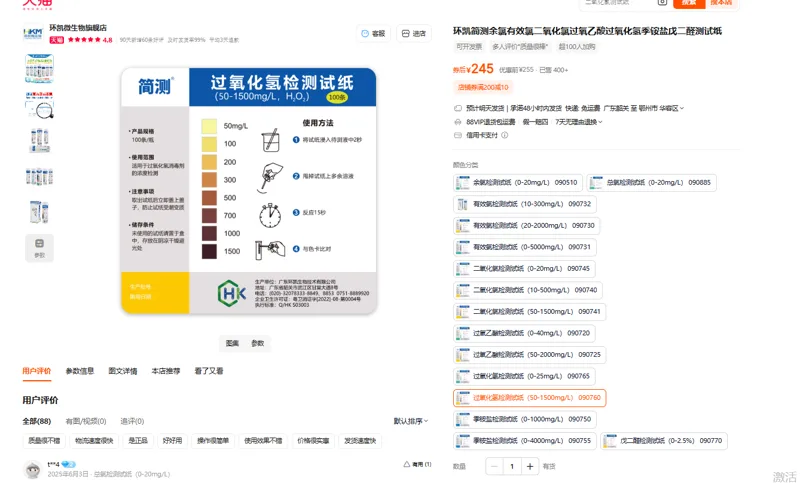The height and width of the screenshot is (483, 800).
Task: Open the 看了又看 tab
Action: point(209,371)
